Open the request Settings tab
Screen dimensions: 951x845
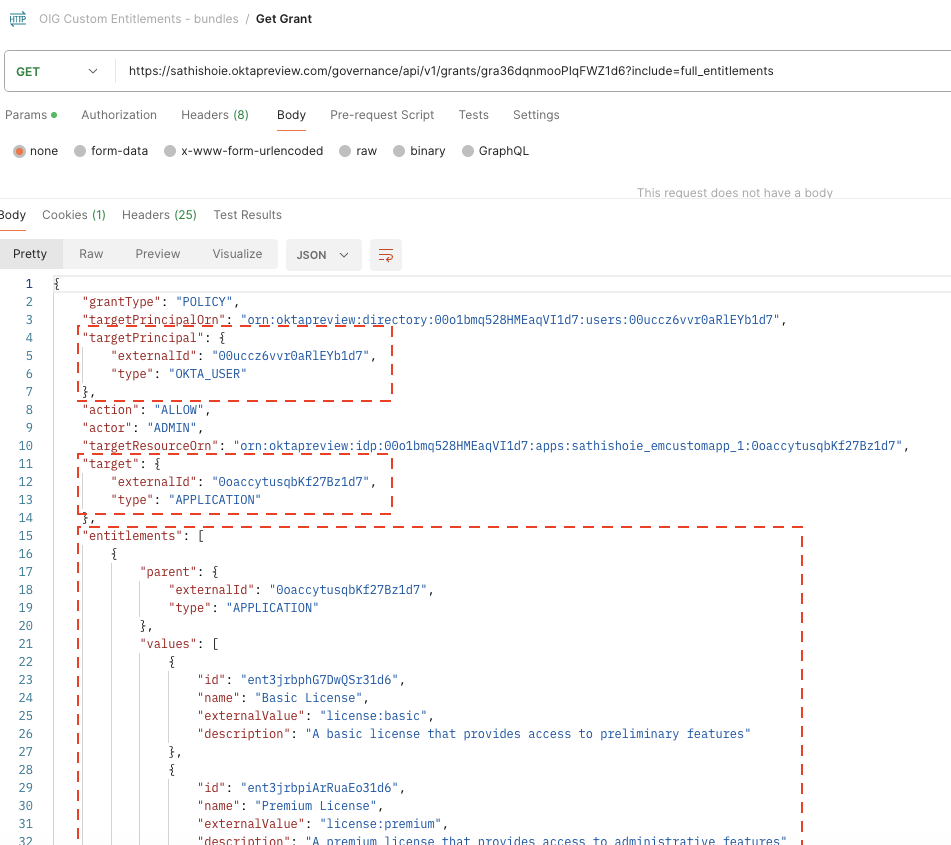[536, 115]
